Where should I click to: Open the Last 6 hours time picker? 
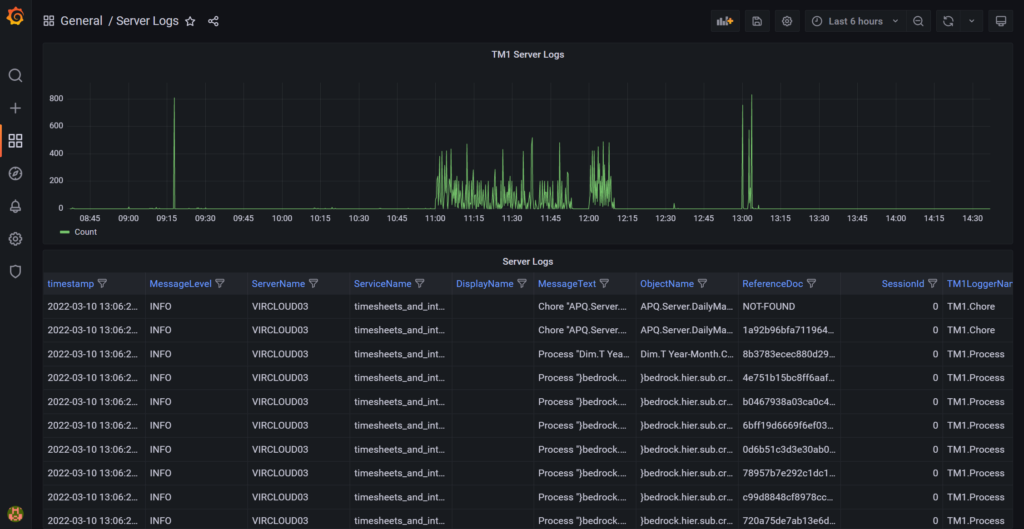pyautogui.click(x=853, y=21)
